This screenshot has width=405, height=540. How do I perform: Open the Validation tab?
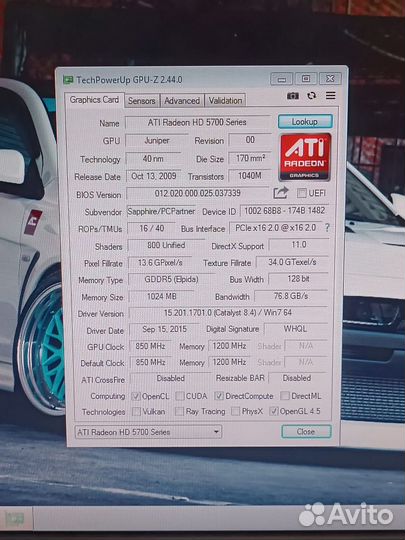tap(225, 101)
